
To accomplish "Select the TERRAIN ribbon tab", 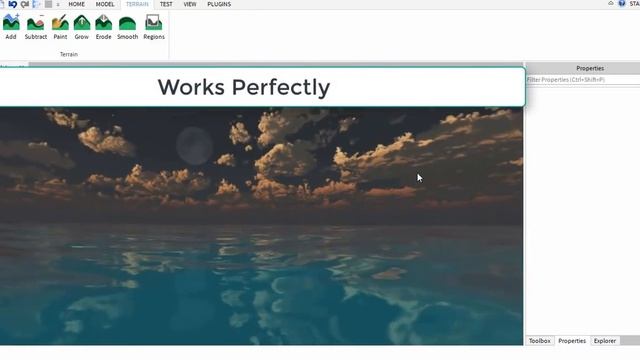I will (137, 4).
